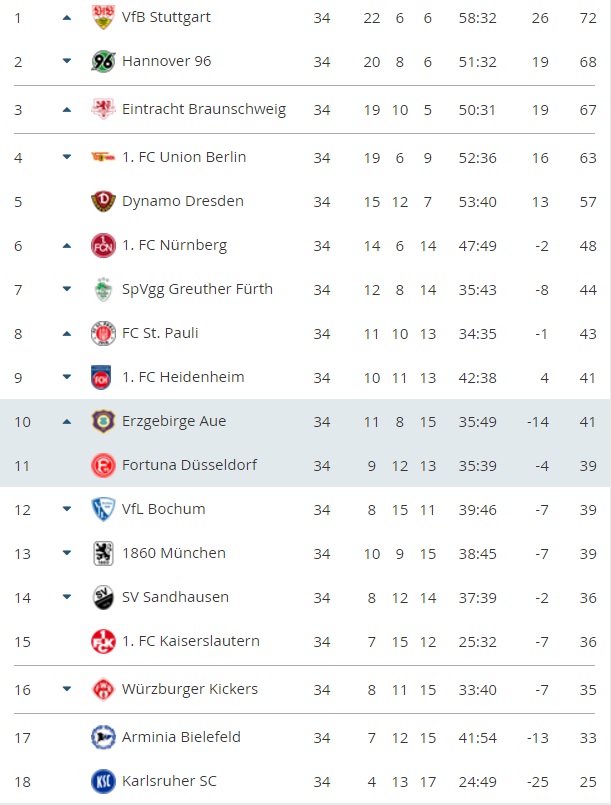Screen dimensions: 611x805
Task: Click the Hannover 96 club logo
Action: pyautogui.click(x=103, y=61)
